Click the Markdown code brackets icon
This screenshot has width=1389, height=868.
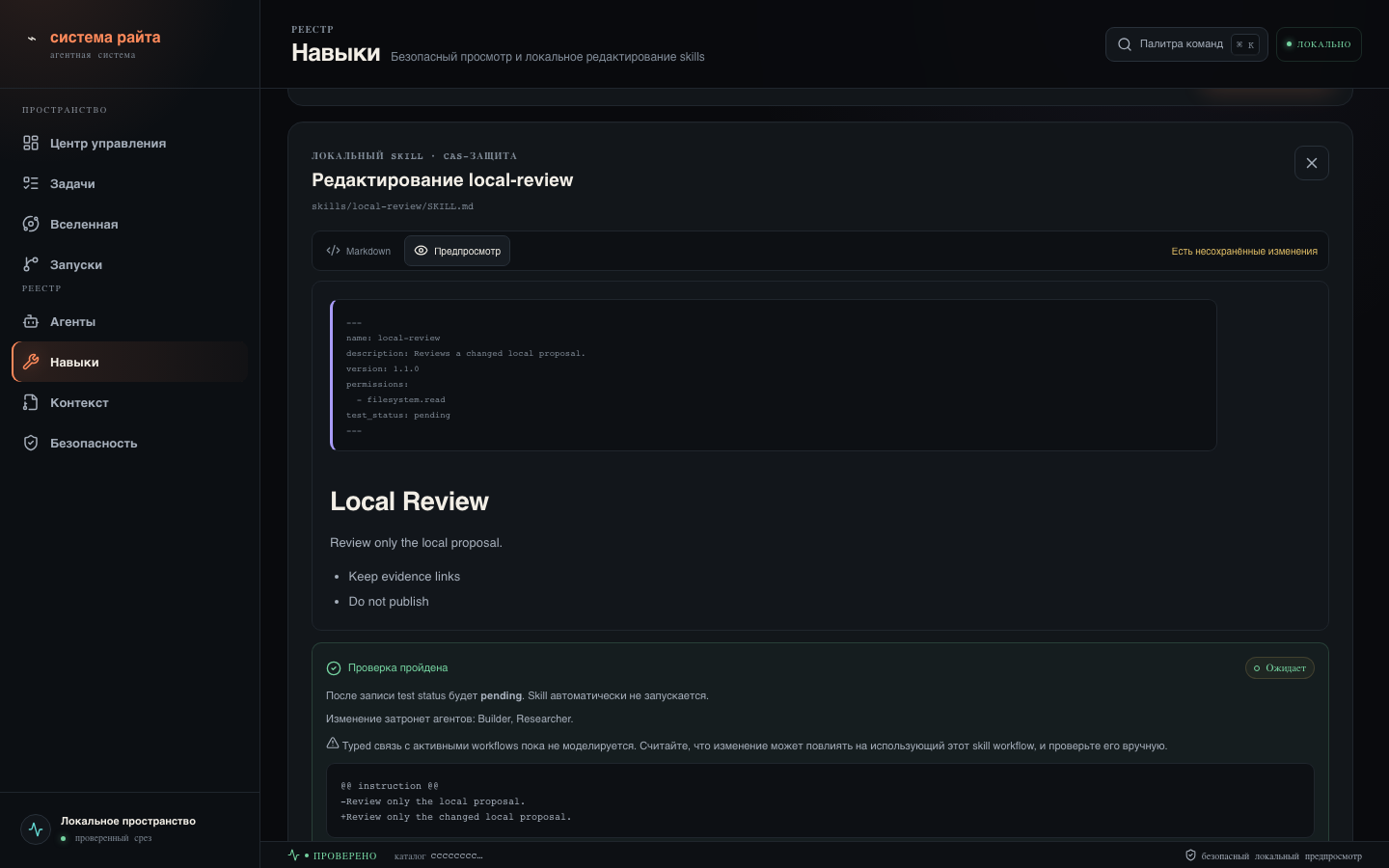click(x=333, y=251)
